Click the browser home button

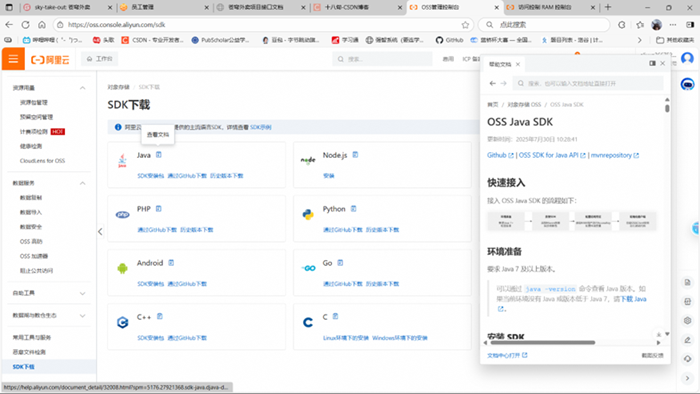pos(42,25)
